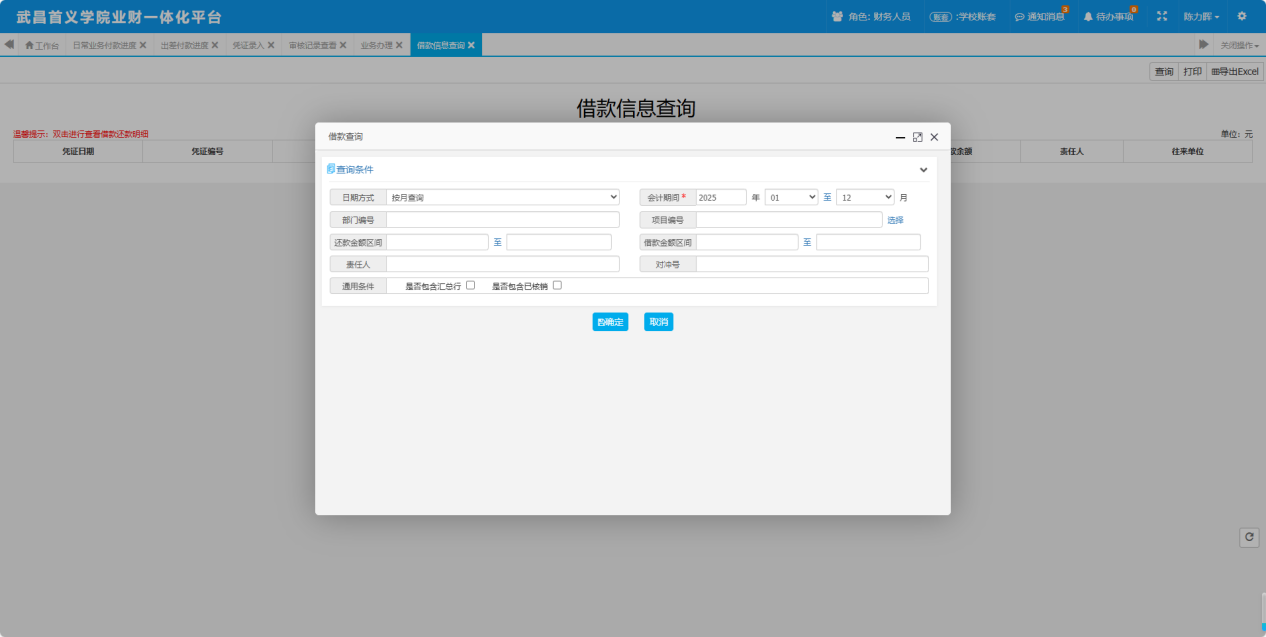Switch to the 业务办理 tab
Screen dimensions: 1266x637
[377, 46]
